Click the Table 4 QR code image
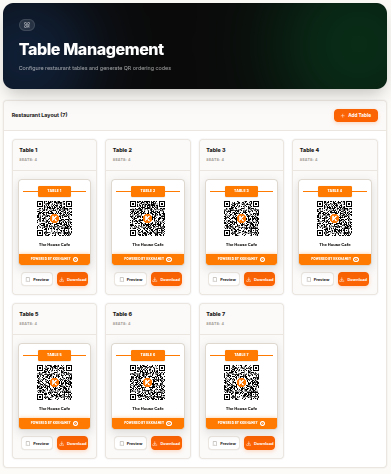 click(x=335, y=219)
